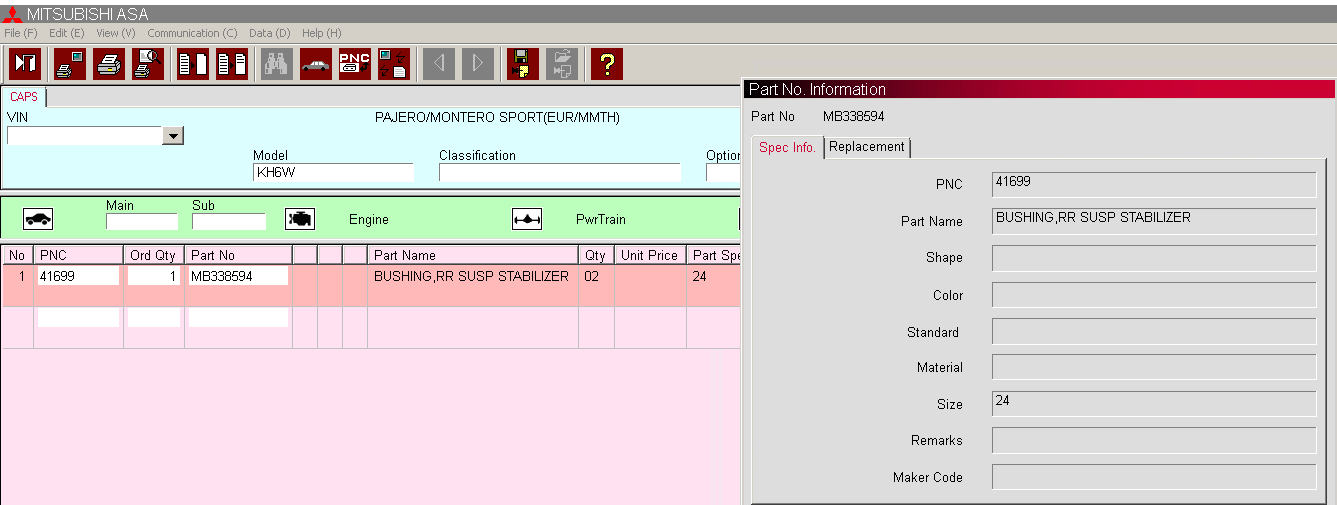Click the exit door toolbar icon

pos(25,64)
